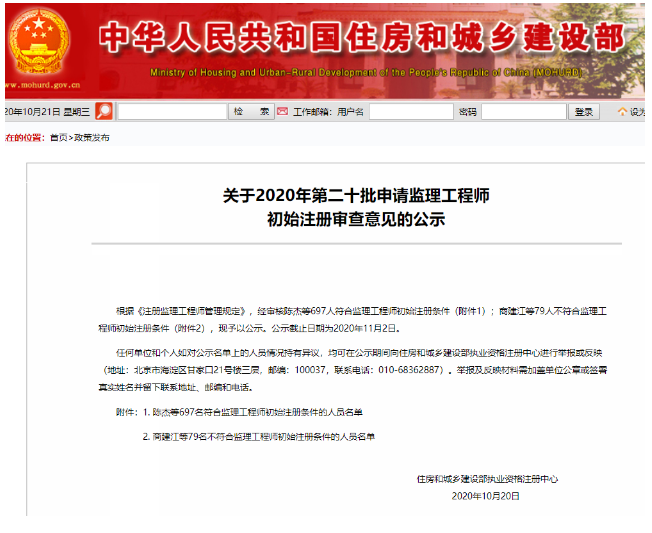Click the red work mailbox envelope icon

(x=283, y=111)
